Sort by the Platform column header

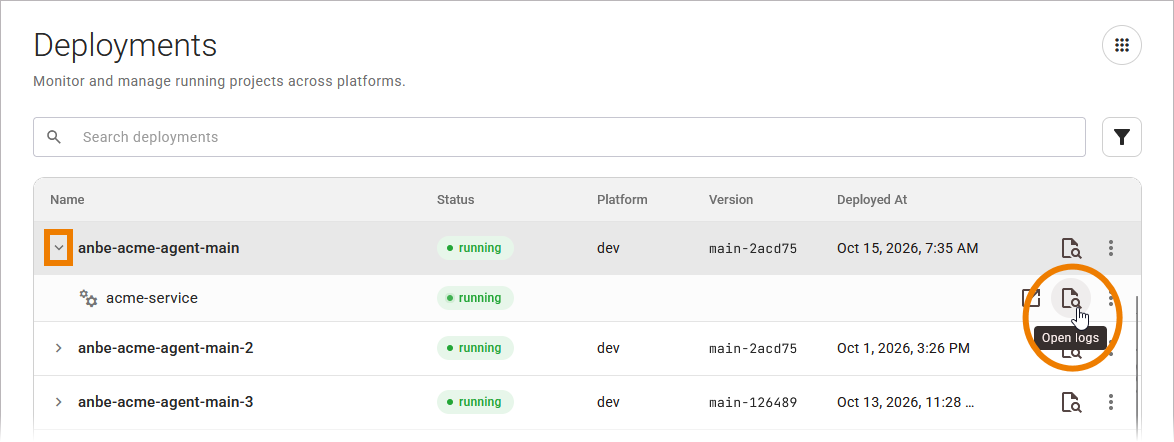[x=622, y=200]
